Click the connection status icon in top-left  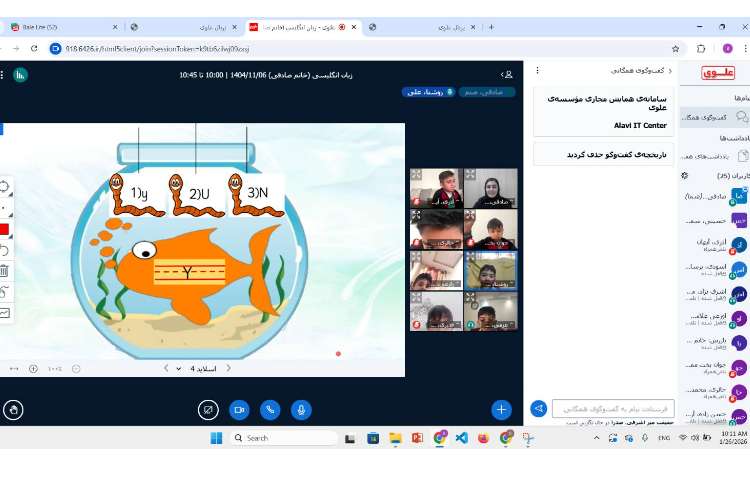[x=19, y=74]
